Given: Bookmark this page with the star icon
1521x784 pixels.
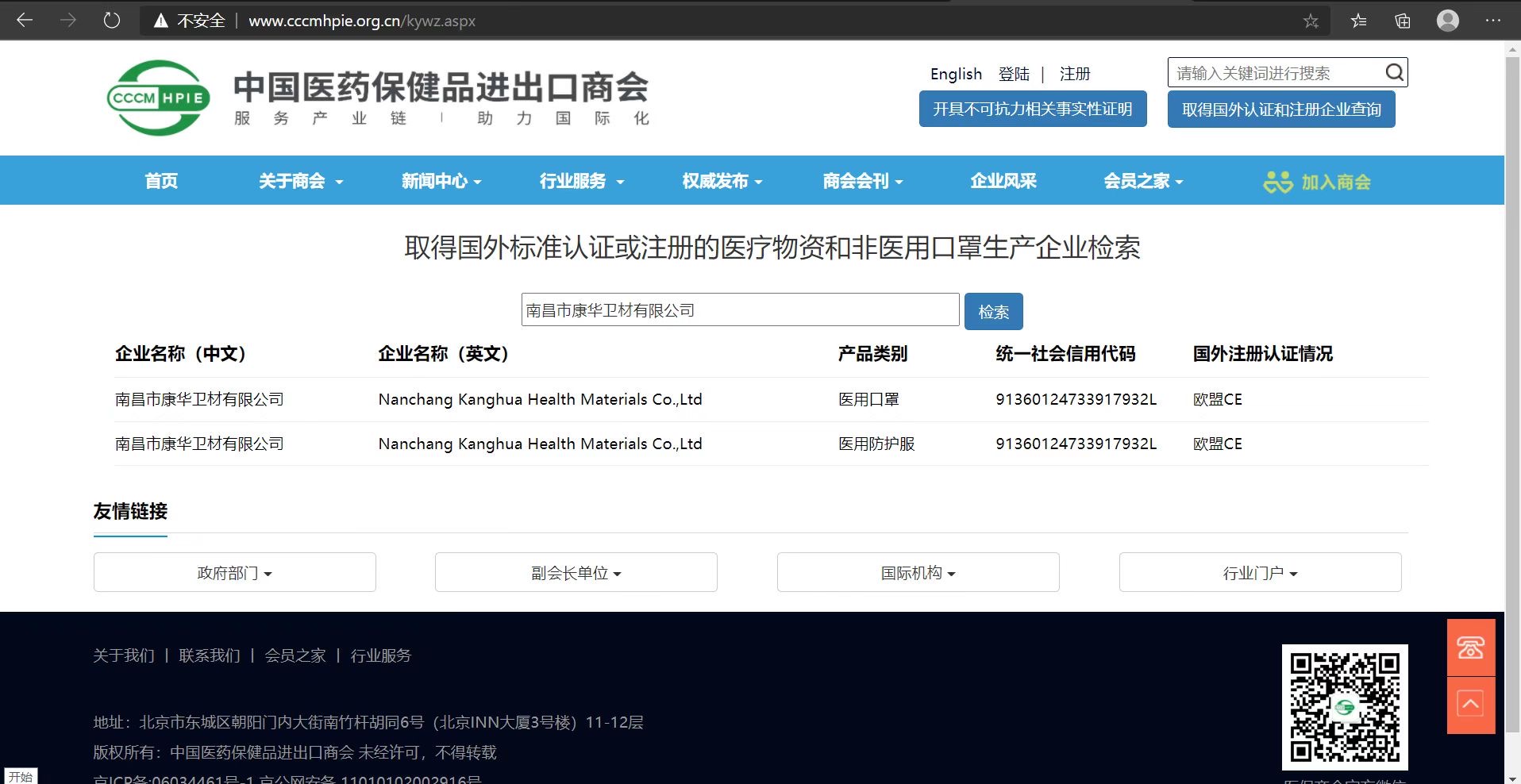Looking at the screenshot, I should click(x=1311, y=21).
